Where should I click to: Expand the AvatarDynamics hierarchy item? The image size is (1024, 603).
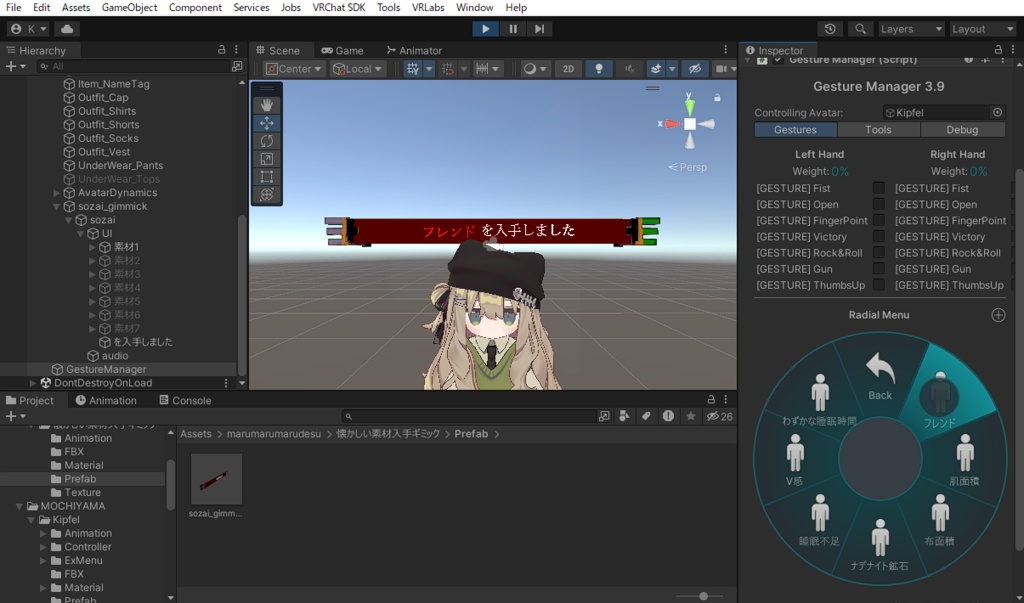[56, 193]
